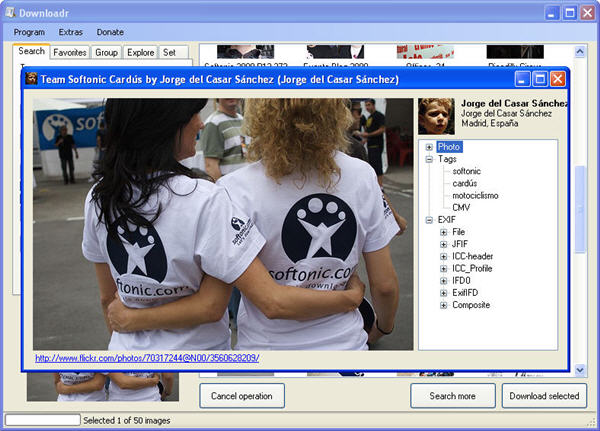
Task: Click the results list scroll-down arrow
Action: pos(580,370)
